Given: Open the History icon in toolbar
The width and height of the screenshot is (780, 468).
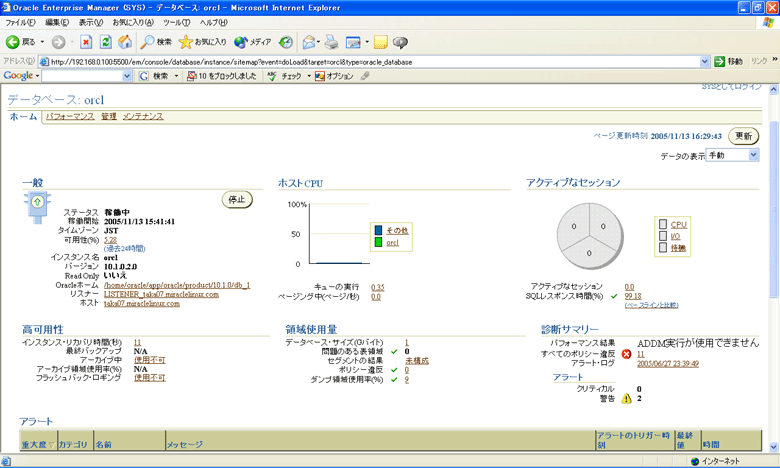Looking at the screenshot, I should (286, 42).
